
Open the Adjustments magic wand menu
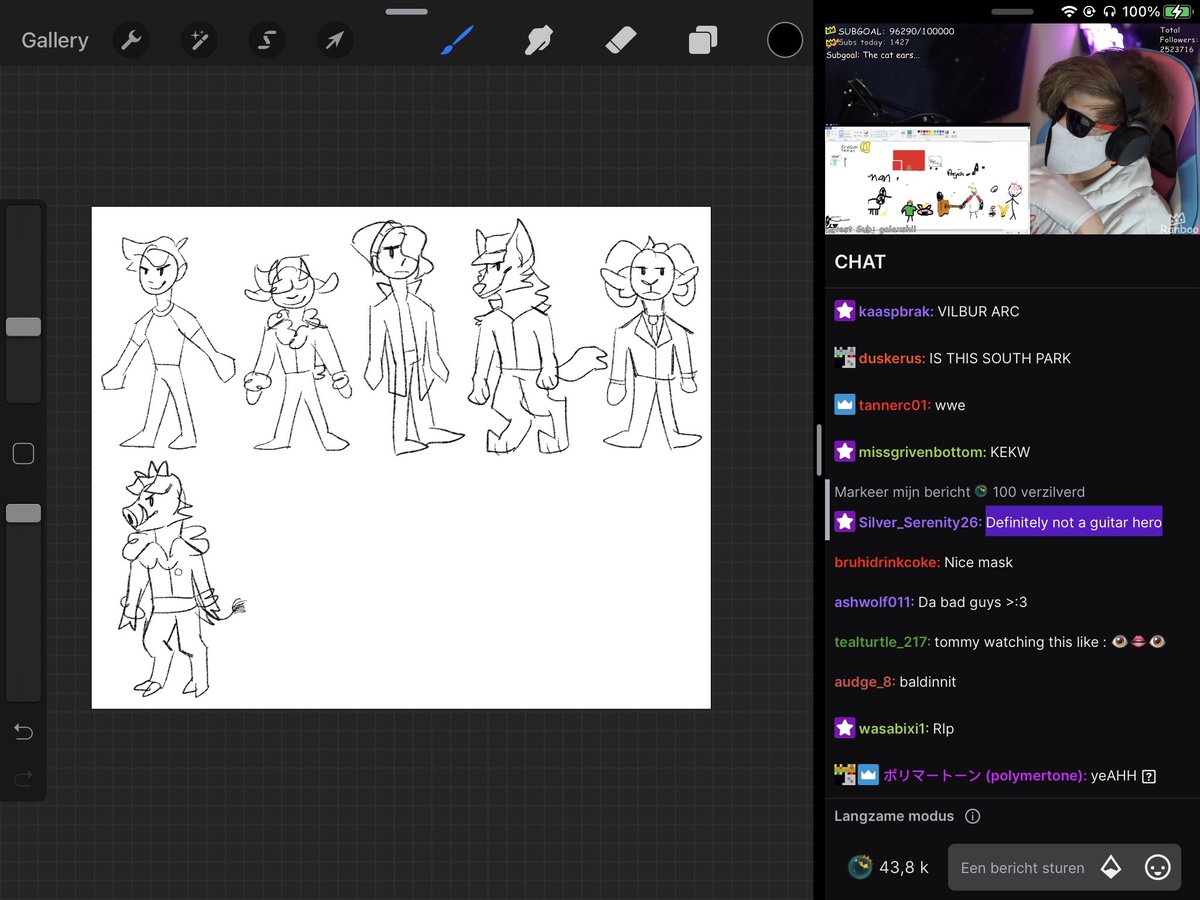pyautogui.click(x=199, y=41)
